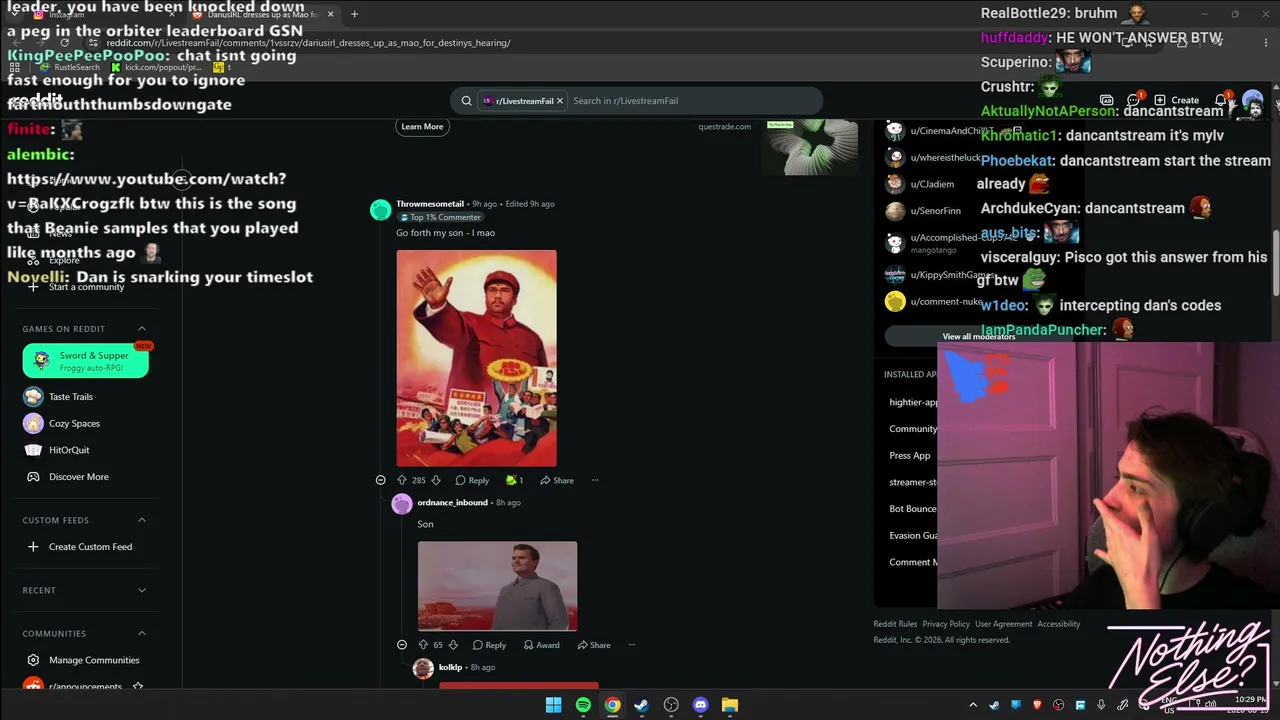The image size is (1280, 720).
Task: Award ordnance_inbound's comment
Action: click(541, 645)
